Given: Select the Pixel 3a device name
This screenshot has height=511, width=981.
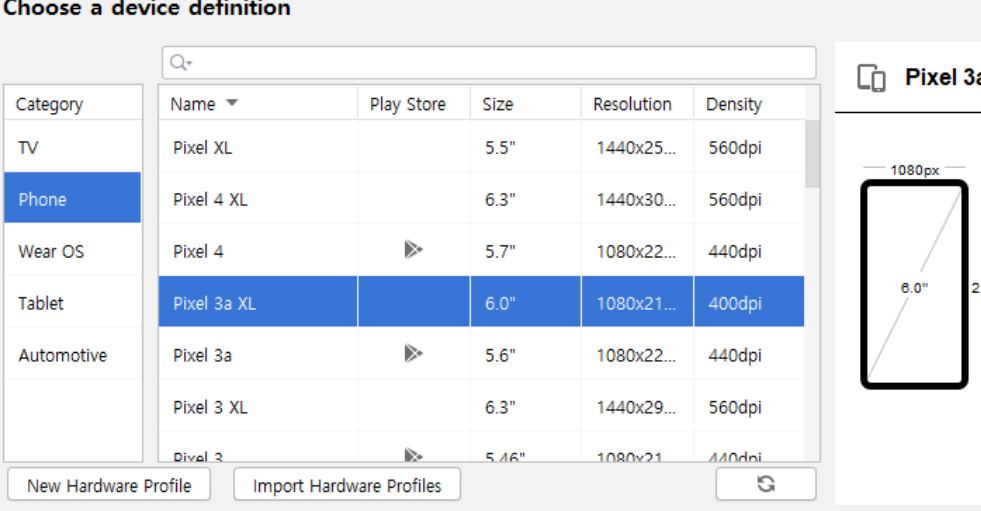Looking at the screenshot, I should tap(202, 355).
